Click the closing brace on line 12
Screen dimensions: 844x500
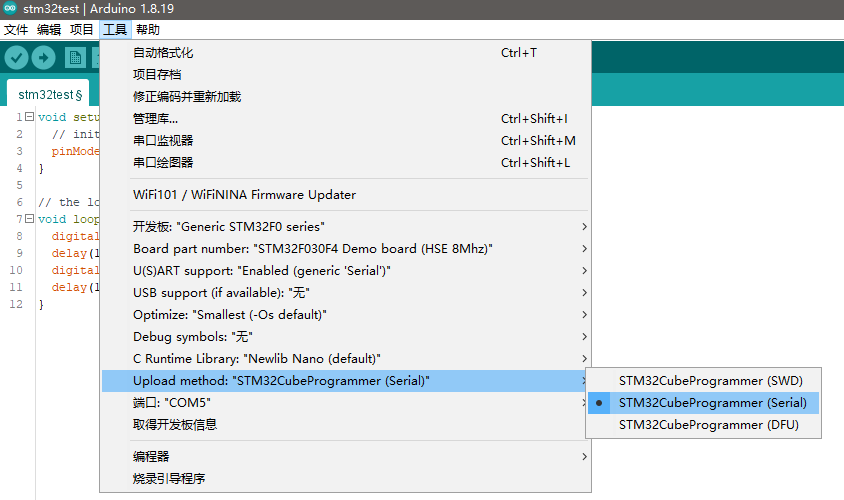coord(41,305)
